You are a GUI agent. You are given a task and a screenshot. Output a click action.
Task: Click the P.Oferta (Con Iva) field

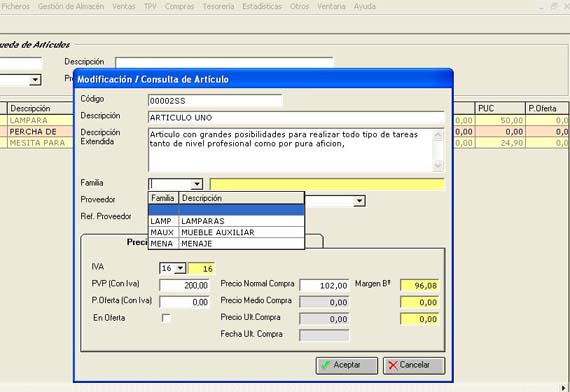(184, 302)
